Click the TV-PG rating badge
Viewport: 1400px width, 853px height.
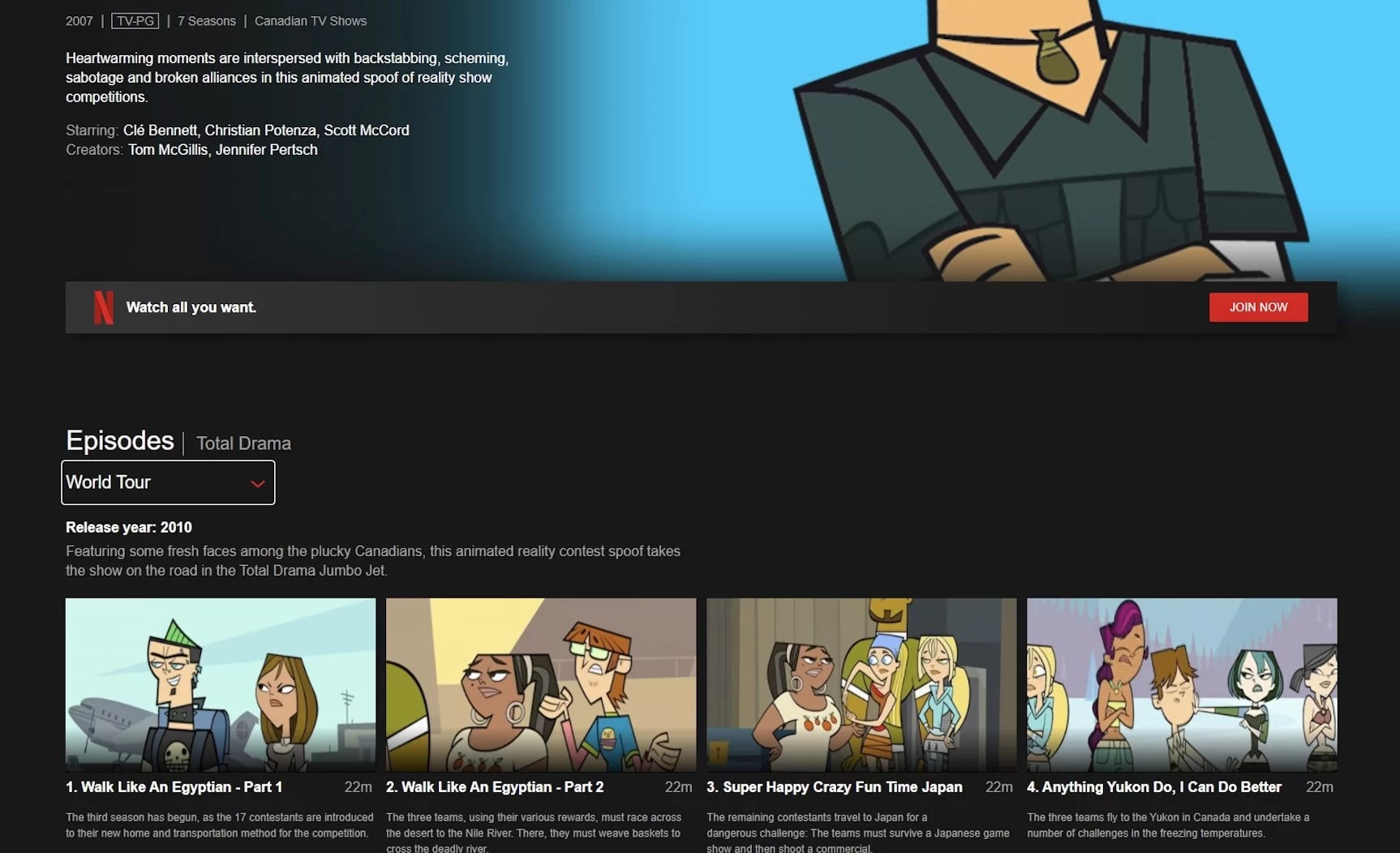coord(135,21)
